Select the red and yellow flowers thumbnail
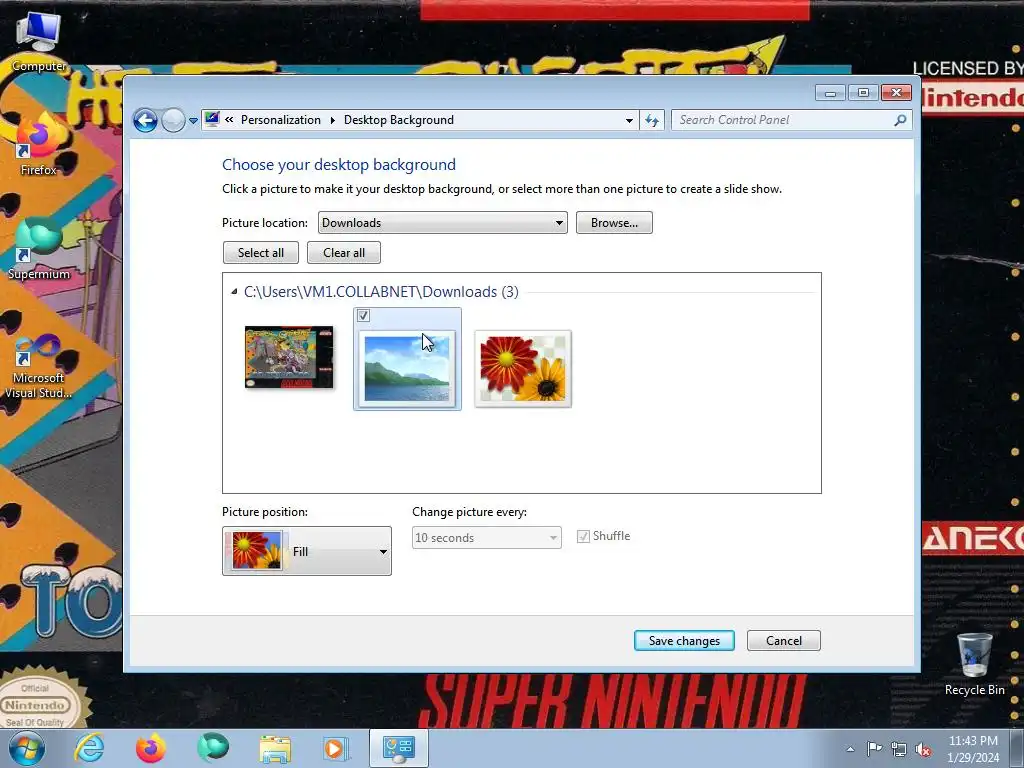Image resolution: width=1024 pixels, height=768 pixels. (522, 369)
